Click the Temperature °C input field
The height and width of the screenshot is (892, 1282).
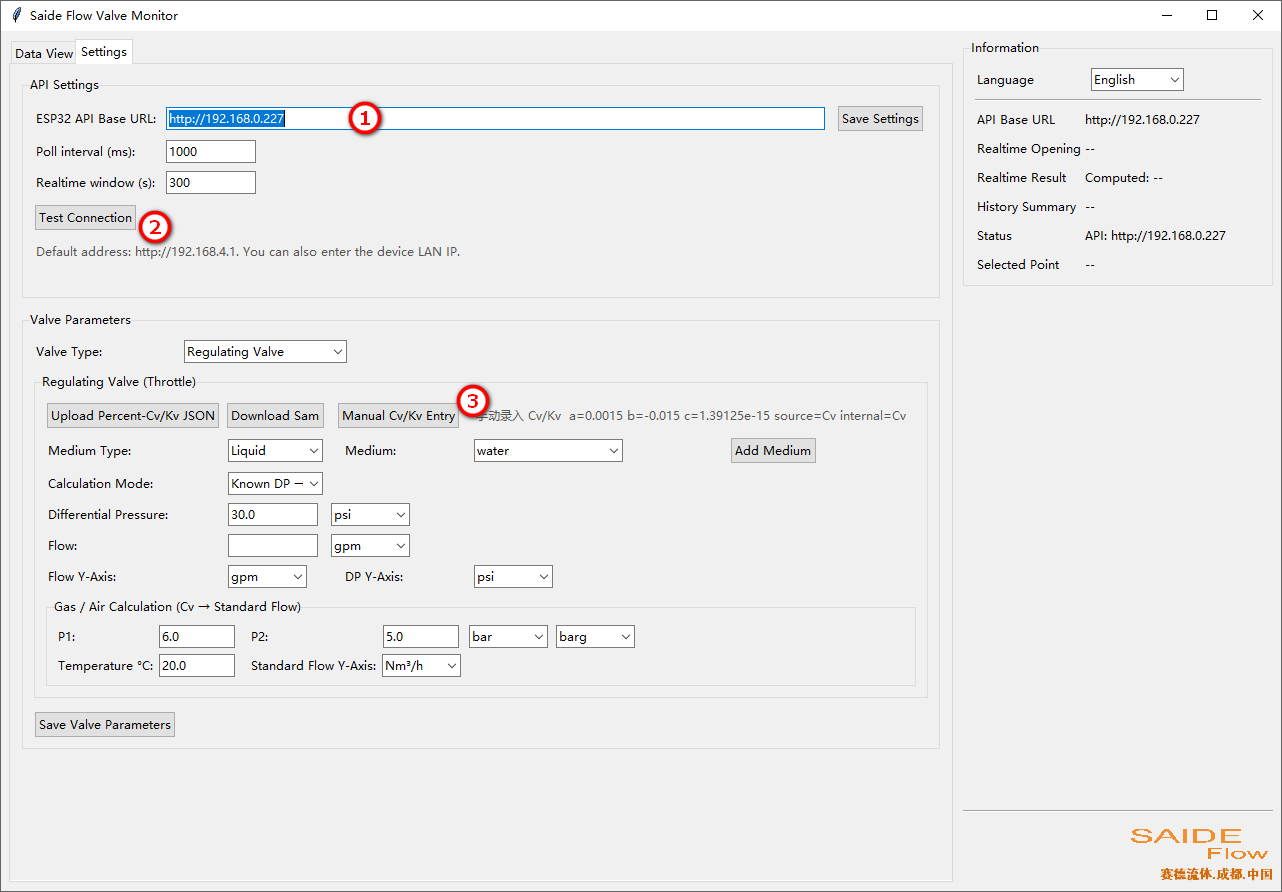click(x=197, y=666)
